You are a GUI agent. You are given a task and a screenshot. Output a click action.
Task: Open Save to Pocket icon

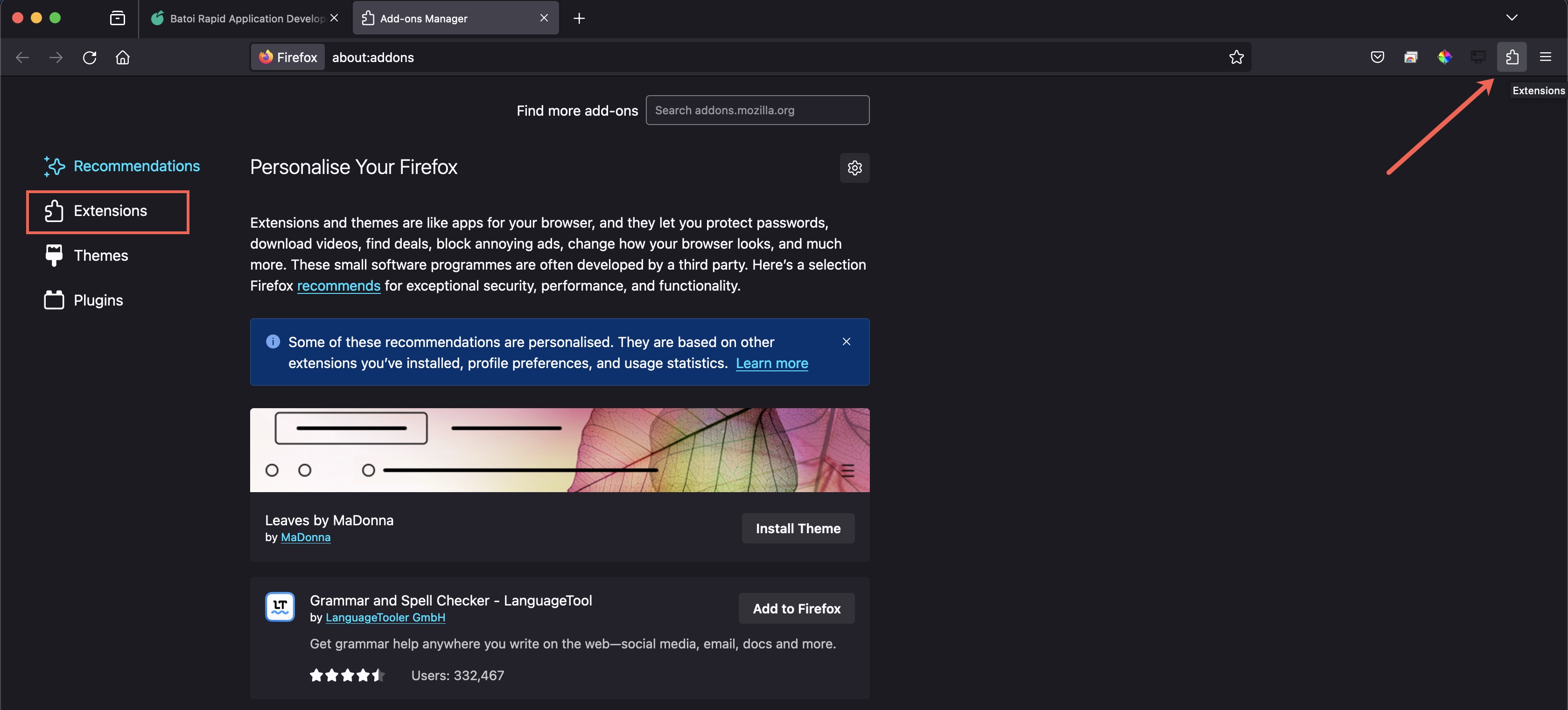[1377, 57]
